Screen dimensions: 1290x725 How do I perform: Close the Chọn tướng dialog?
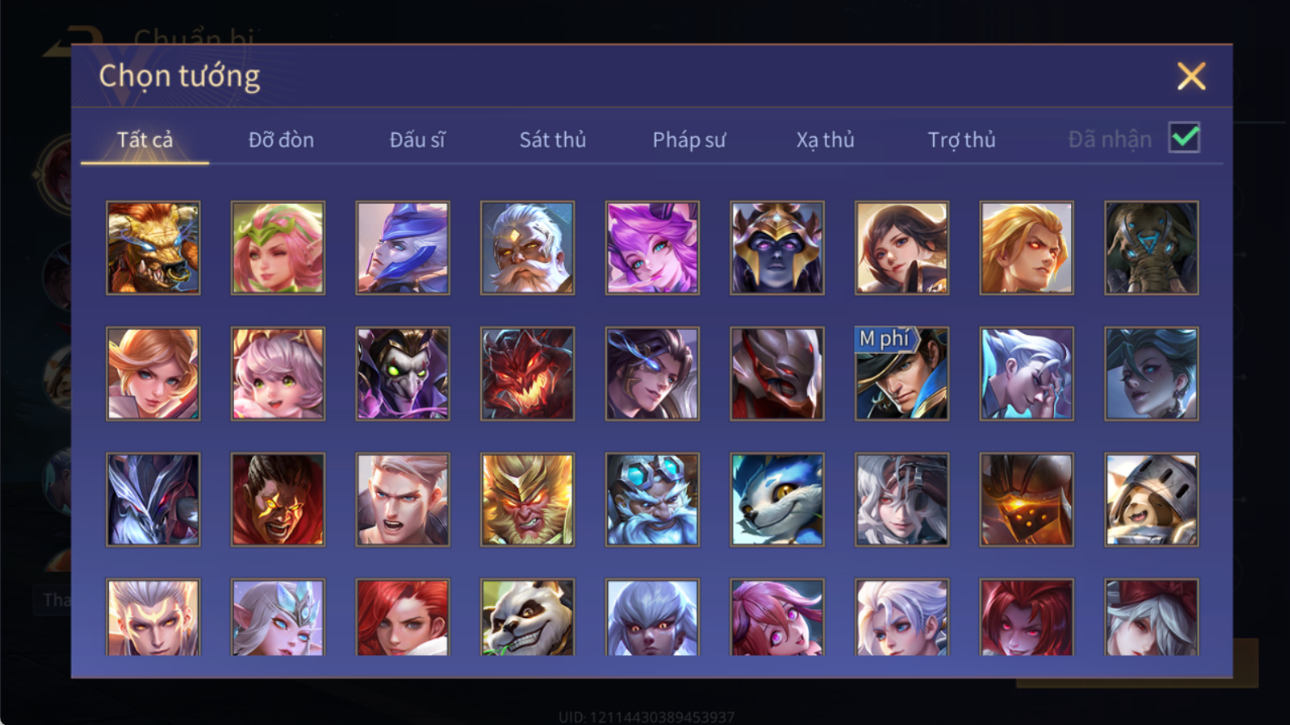(1191, 76)
